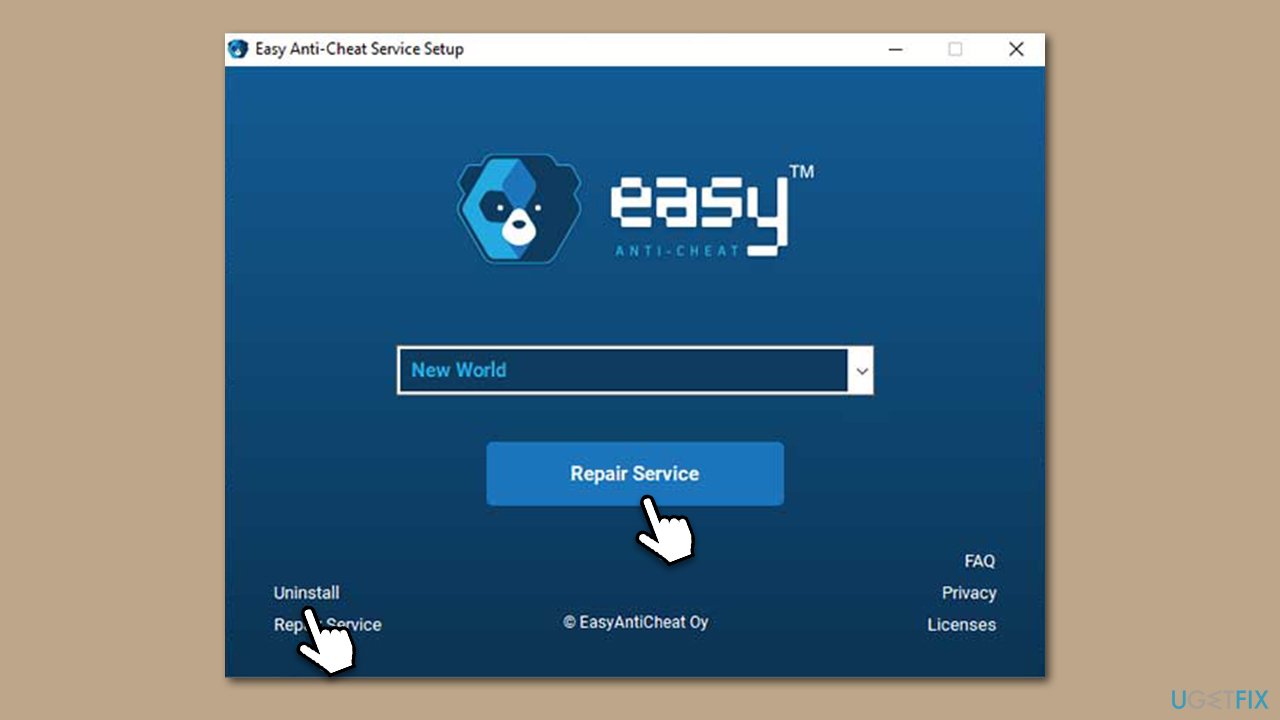
Task: Click the Easy Anti-Cheat title bar icon
Action: pyautogui.click(x=238, y=49)
